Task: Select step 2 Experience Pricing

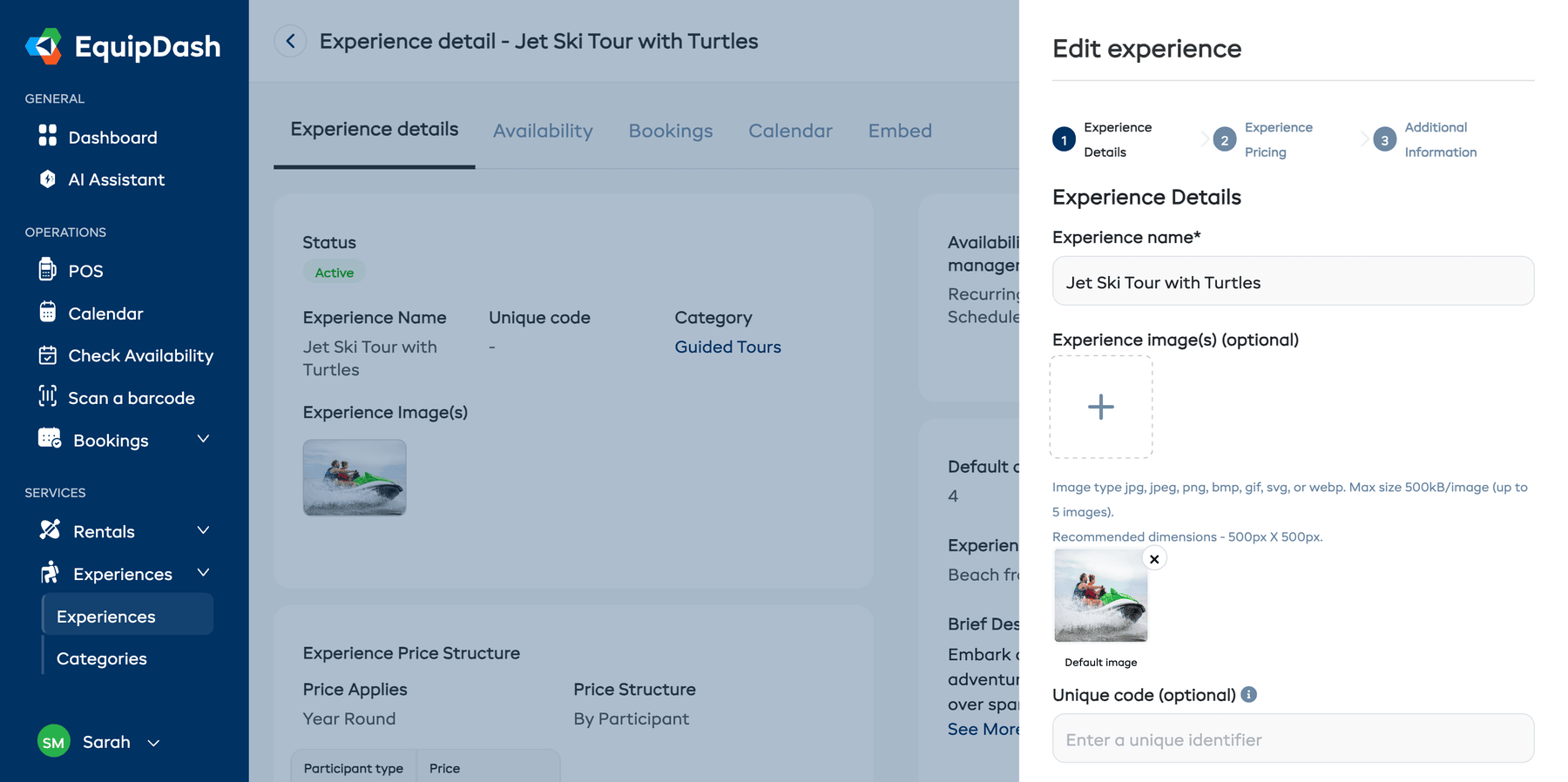Action: click(1225, 139)
